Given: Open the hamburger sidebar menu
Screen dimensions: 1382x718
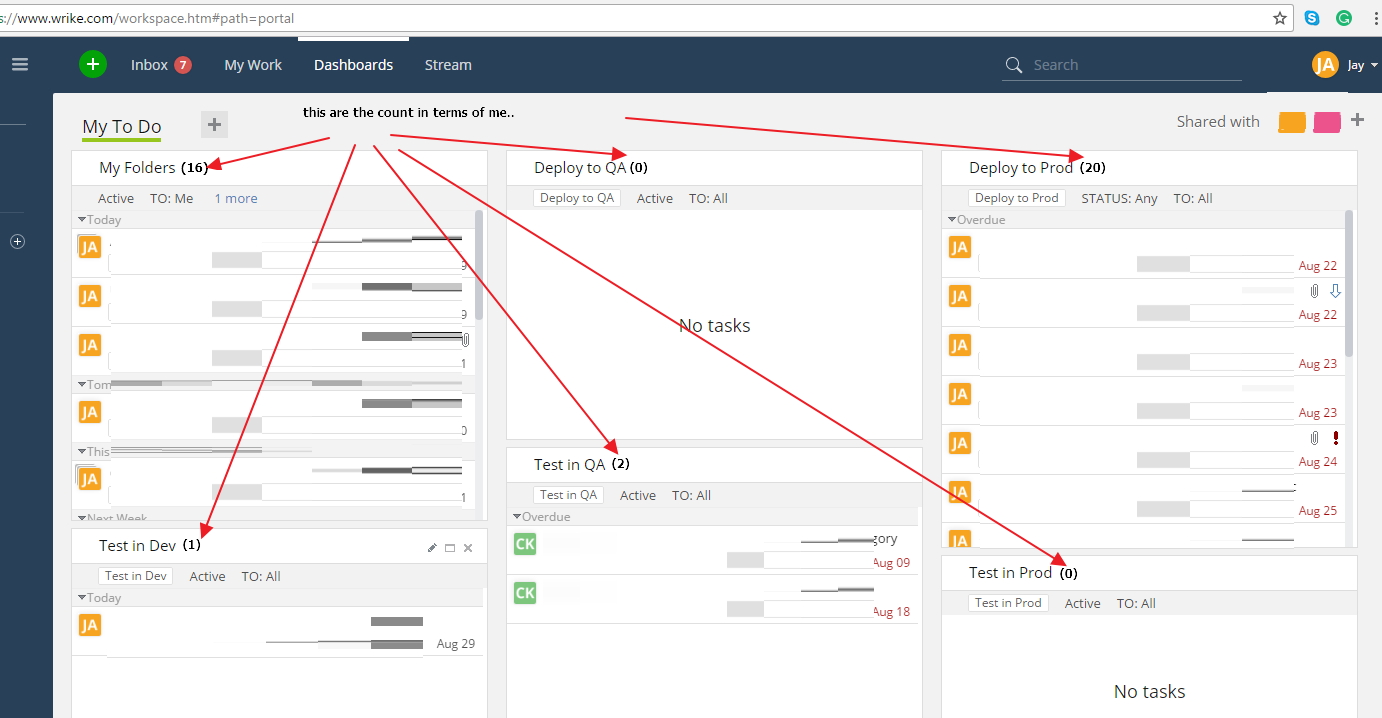Looking at the screenshot, I should click(x=20, y=65).
